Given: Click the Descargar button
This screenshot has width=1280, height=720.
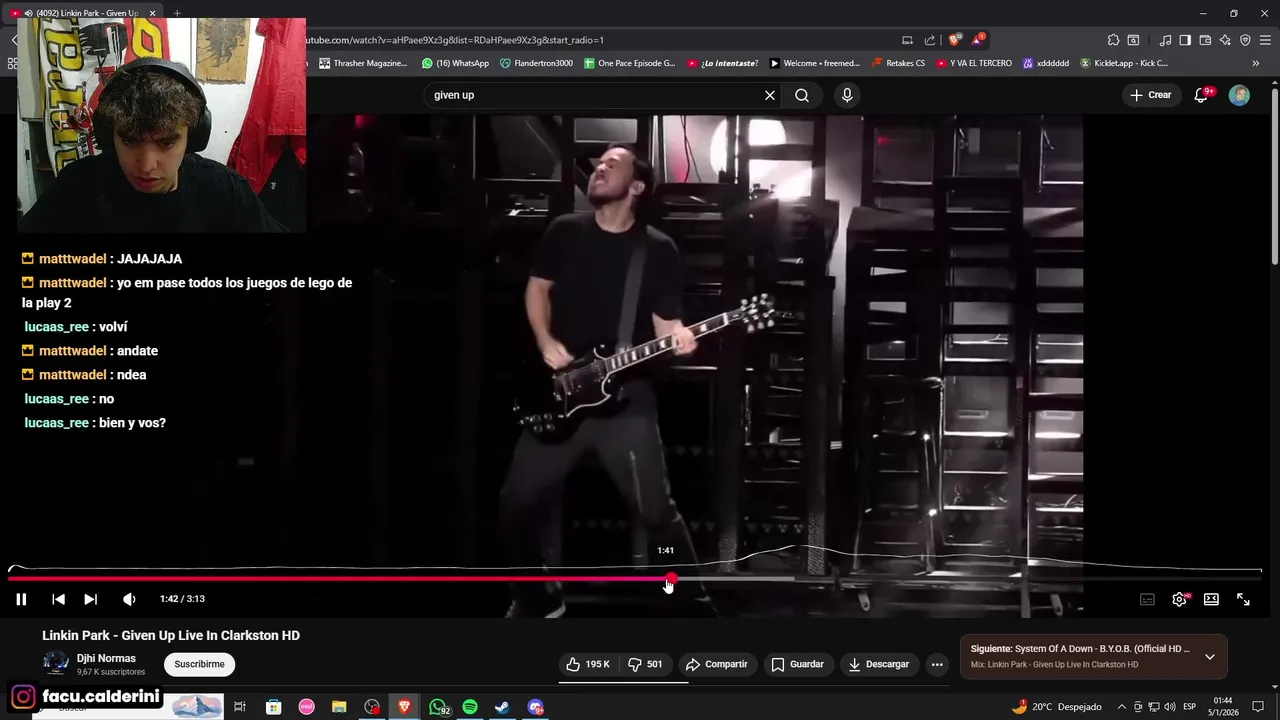Looking at the screenshot, I should [x=879, y=664].
